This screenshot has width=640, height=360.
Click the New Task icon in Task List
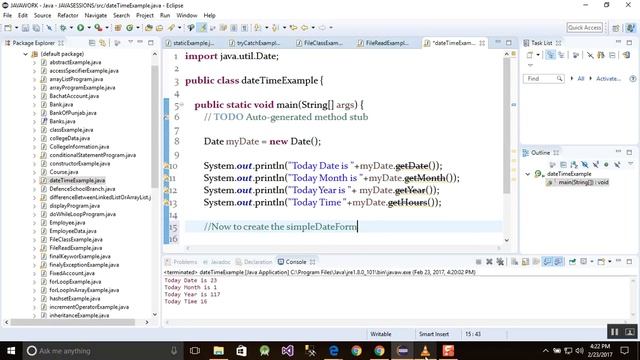[530, 55]
